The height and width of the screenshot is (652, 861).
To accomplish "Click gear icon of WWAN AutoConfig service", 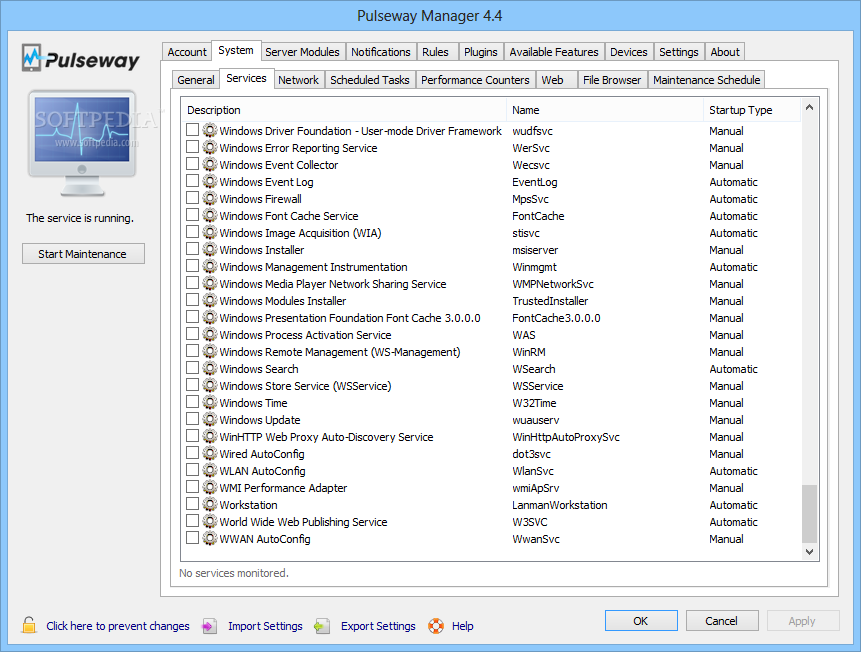I will pyautogui.click(x=210, y=538).
